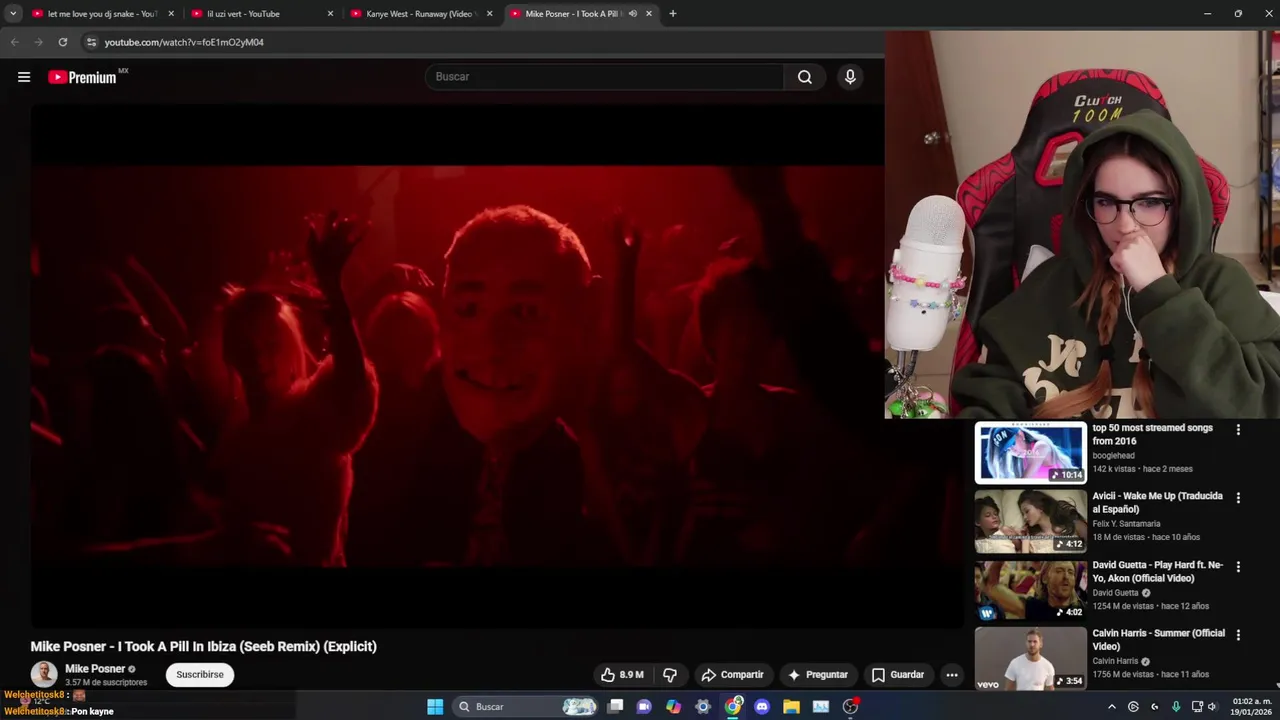Switch to 'lil uzi vert - YouTube' tab
The width and height of the screenshot is (1280, 720).
[260, 14]
